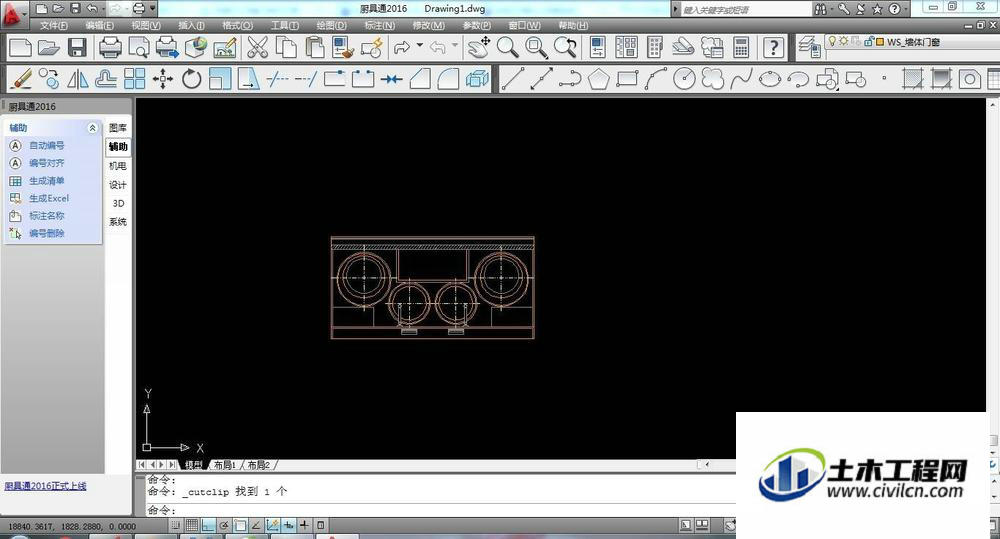This screenshot has width=1000, height=539.
Task: Select the Spline draw tool
Action: point(741,79)
